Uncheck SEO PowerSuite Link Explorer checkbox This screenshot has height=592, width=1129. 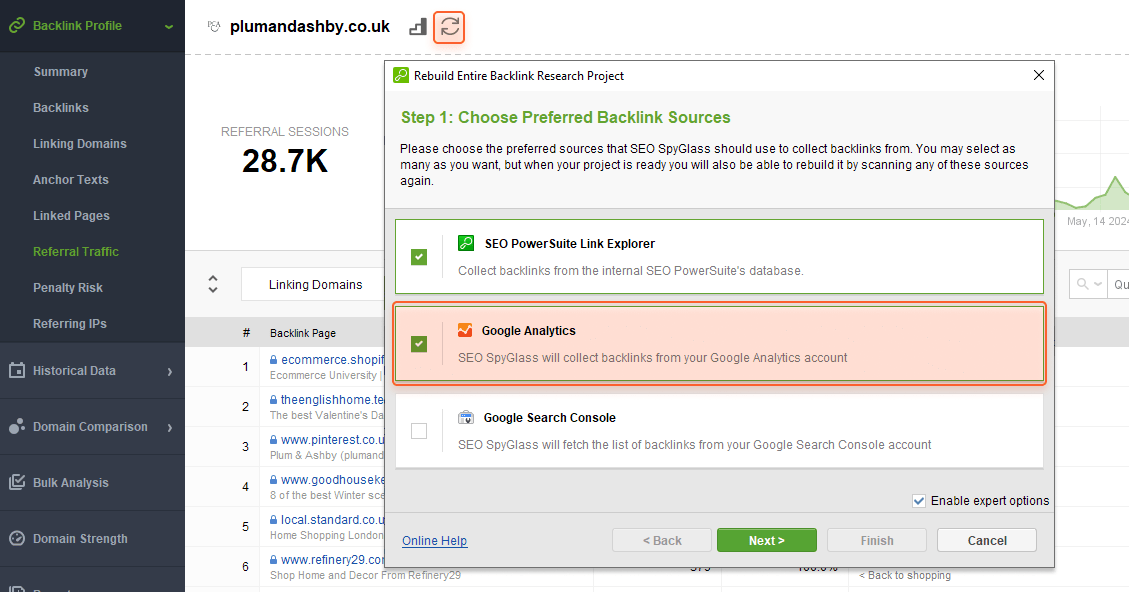419,257
